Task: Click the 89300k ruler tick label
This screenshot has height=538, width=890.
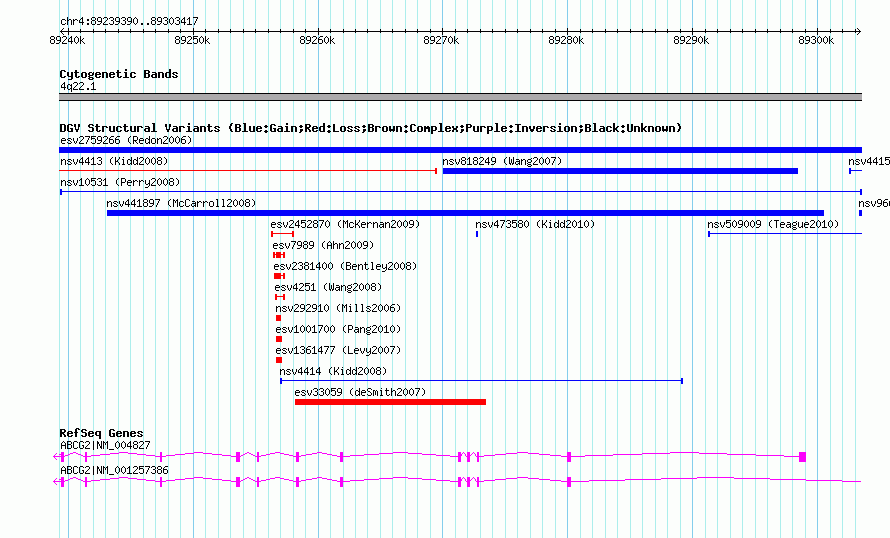Action: click(x=816, y=40)
